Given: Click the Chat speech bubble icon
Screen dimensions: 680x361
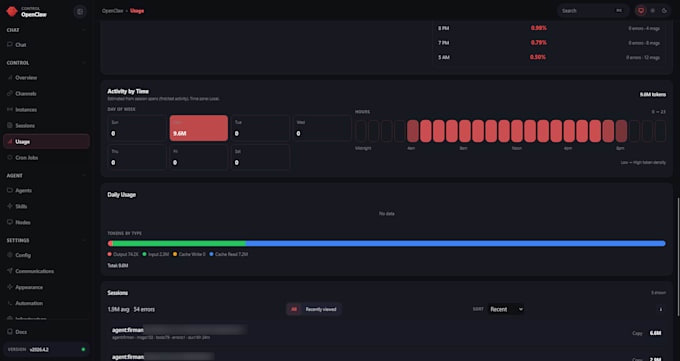Looking at the screenshot, I should coord(10,45).
